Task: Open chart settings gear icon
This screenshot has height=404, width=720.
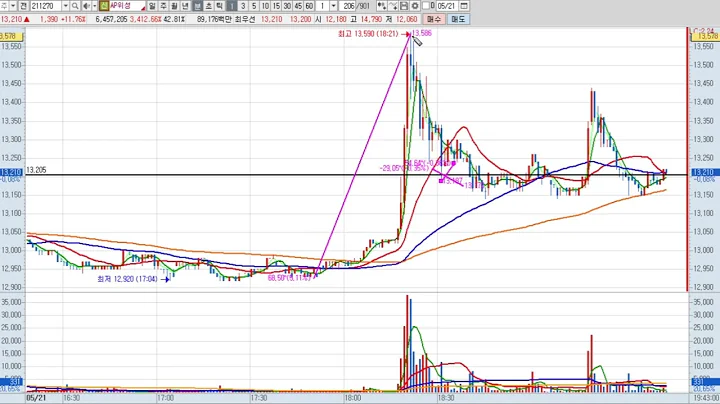Action: point(415,6)
